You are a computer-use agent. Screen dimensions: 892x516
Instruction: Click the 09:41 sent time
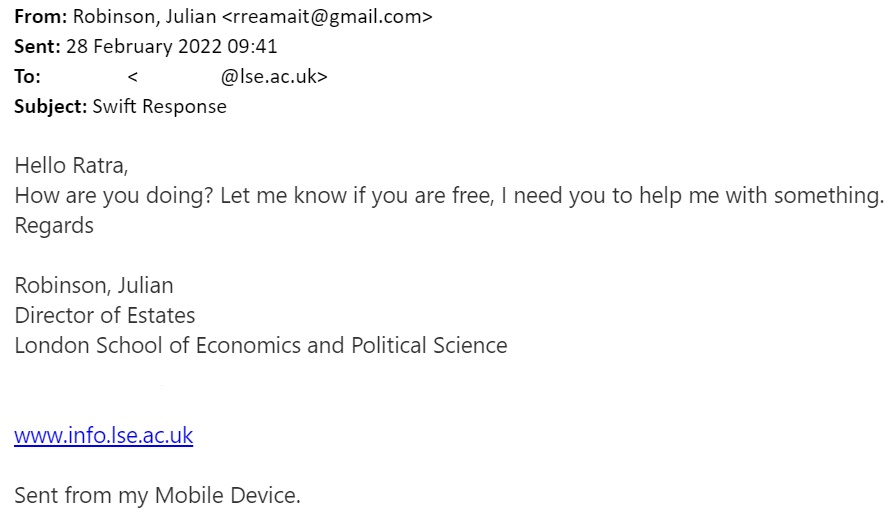256,46
